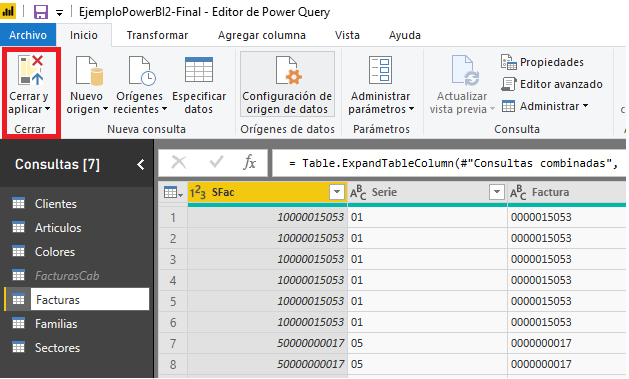The width and height of the screenshot is (629, 379).
Task: Click the Orígenes recientes icon
Action: (x=142, y=71)
